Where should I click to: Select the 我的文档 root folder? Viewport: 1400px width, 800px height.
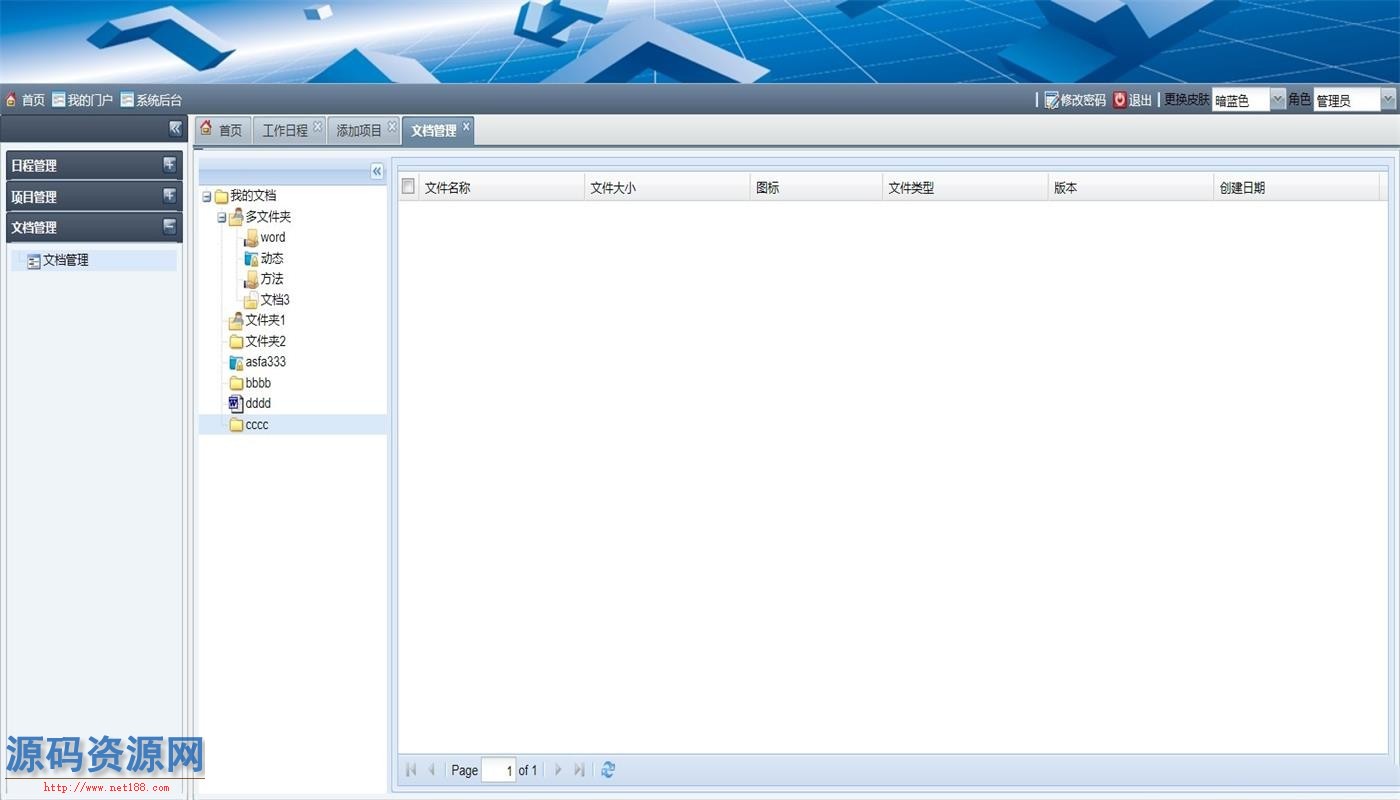pos(253,196)
